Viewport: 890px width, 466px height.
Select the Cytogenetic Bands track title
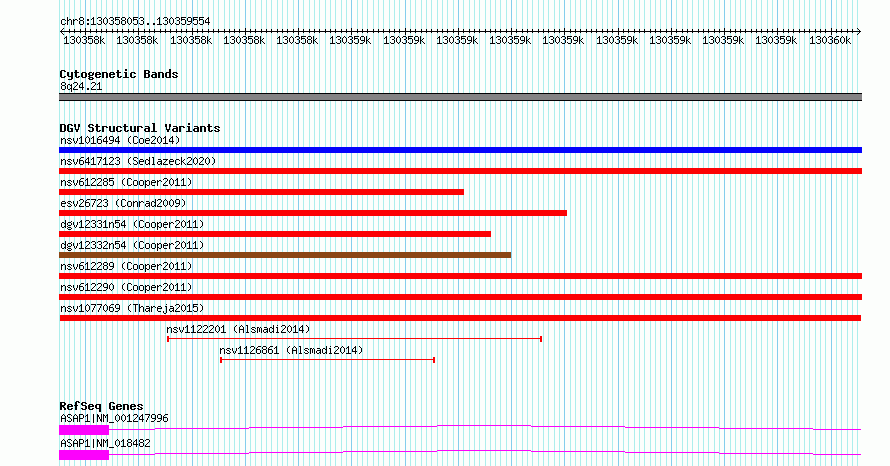click(x=119, y=74)
